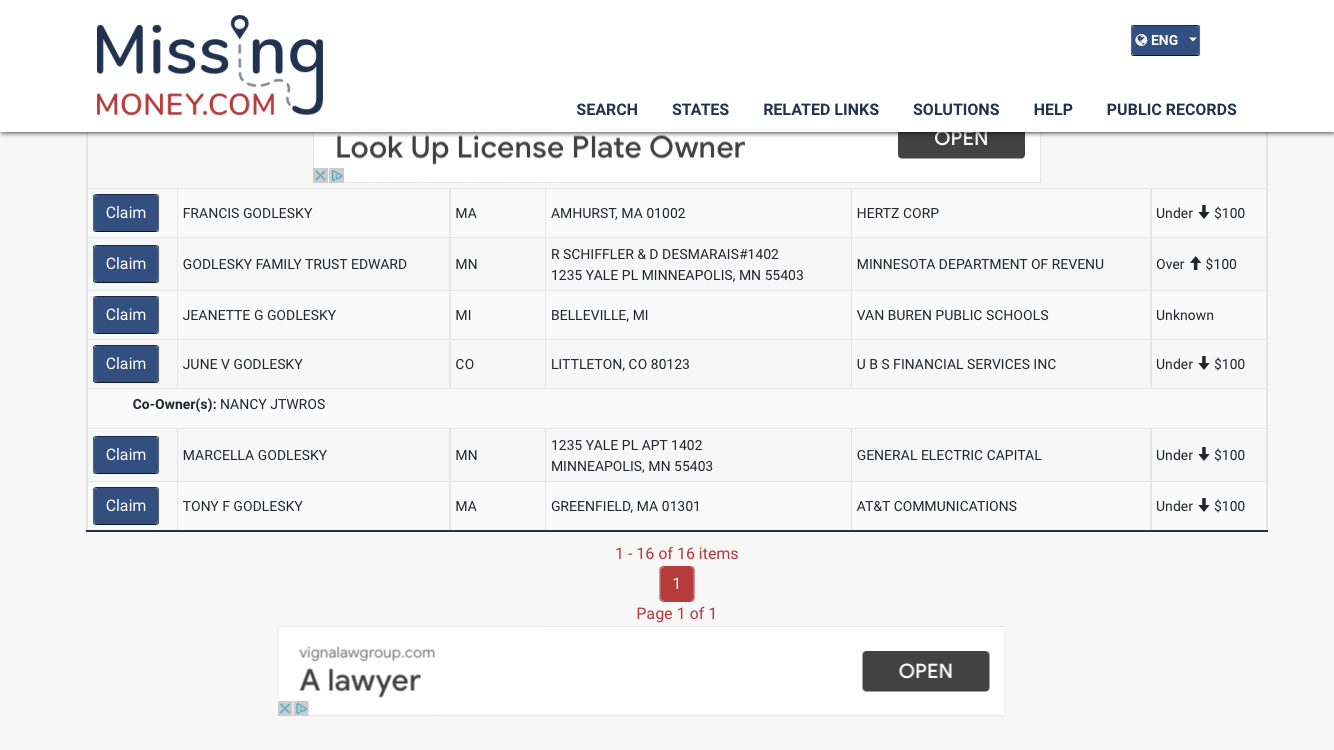Click the name TONY F GODLESKY
This screenshot has height=750, width=1334.
coord(243,506)
